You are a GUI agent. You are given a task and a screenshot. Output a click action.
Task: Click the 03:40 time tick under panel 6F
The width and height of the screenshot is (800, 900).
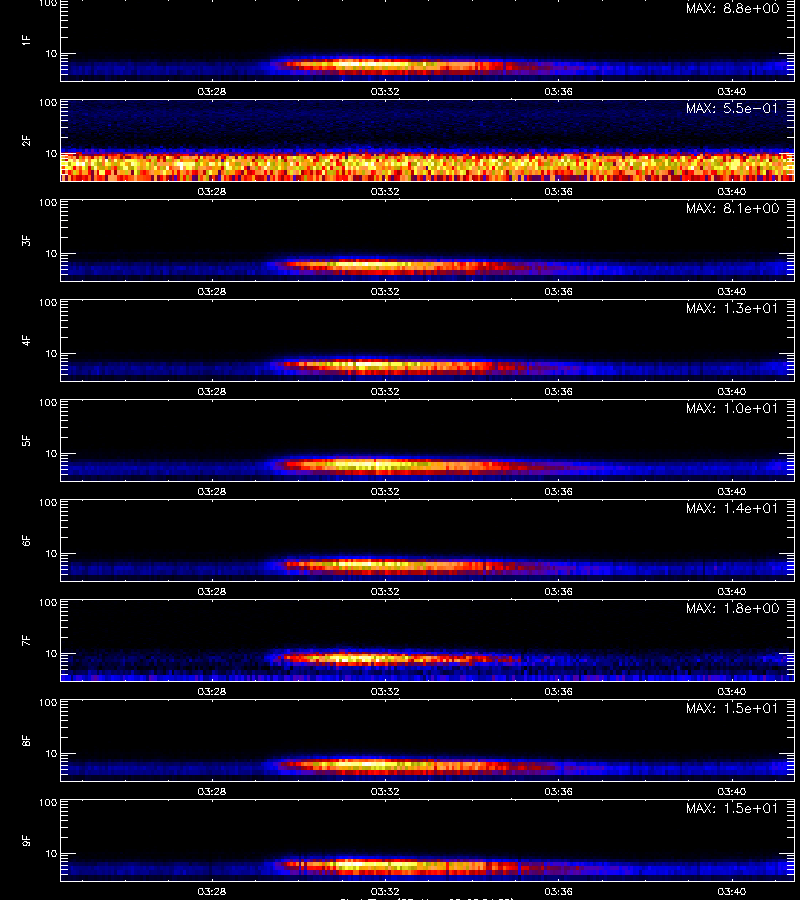tap(732, 591)
